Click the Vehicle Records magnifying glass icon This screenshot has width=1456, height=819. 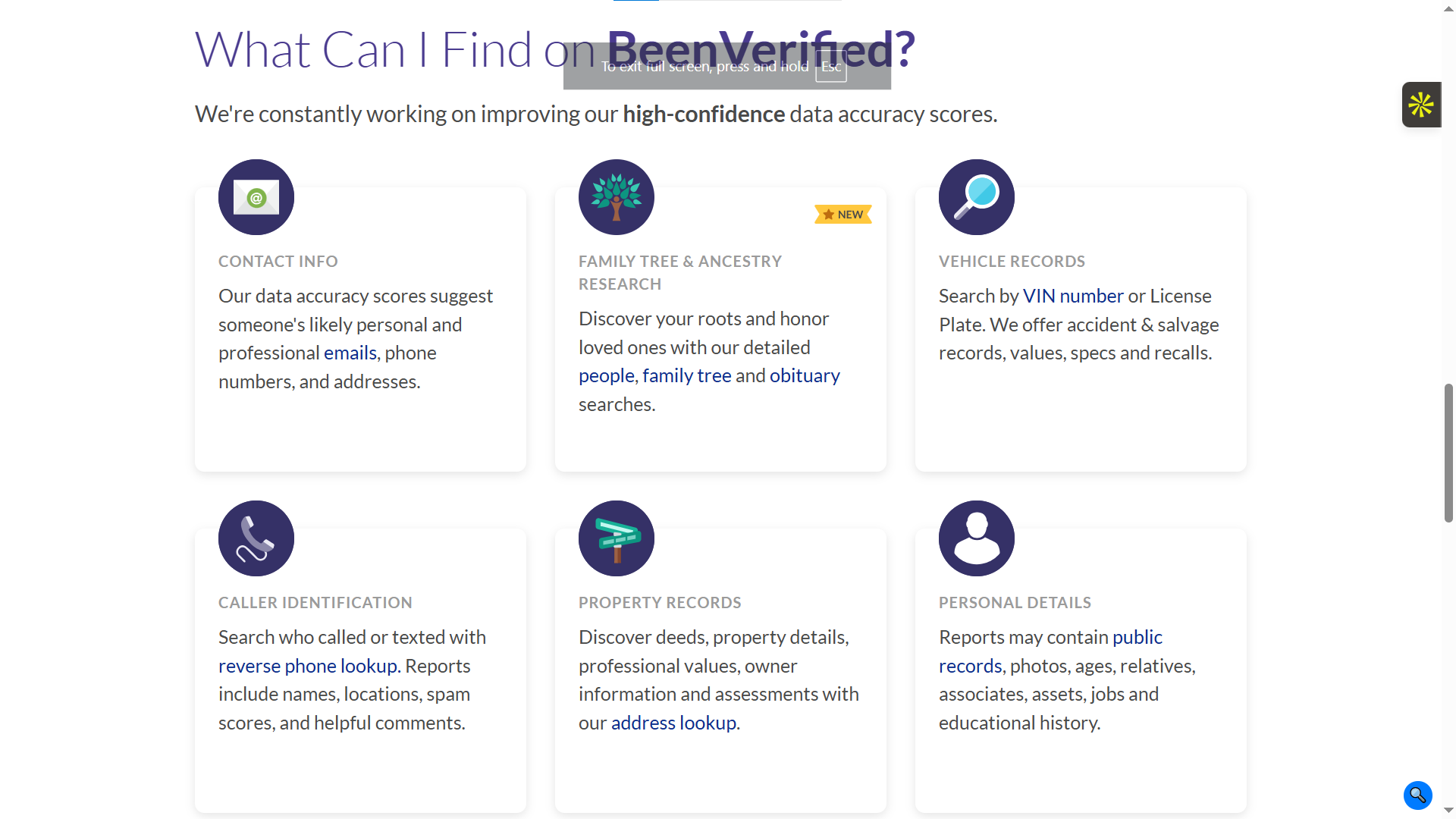pos(977,197)
